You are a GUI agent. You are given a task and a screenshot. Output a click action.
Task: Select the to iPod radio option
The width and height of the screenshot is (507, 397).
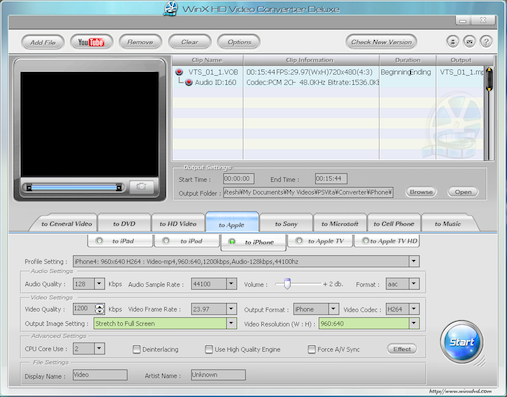(x=166, y=240)
